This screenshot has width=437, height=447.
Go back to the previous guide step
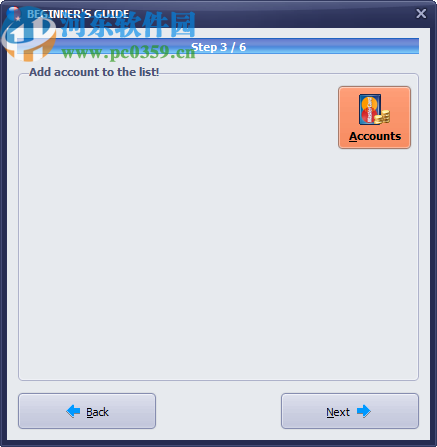click(87, 411)
